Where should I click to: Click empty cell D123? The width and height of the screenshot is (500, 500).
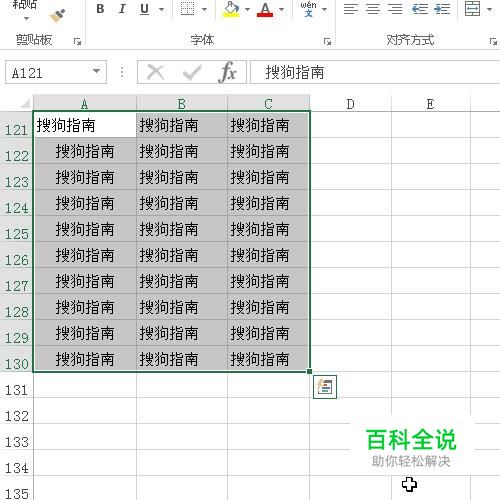(351, 177)
